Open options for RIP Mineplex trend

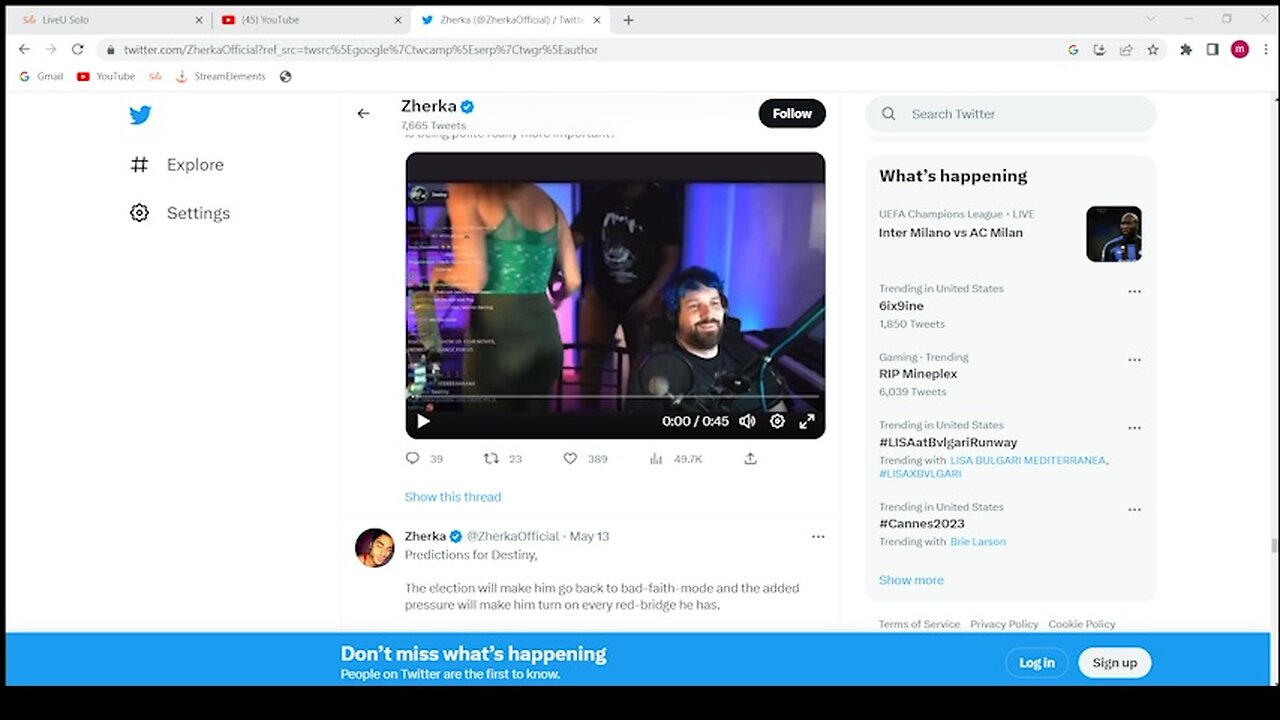coord(1134,360)
